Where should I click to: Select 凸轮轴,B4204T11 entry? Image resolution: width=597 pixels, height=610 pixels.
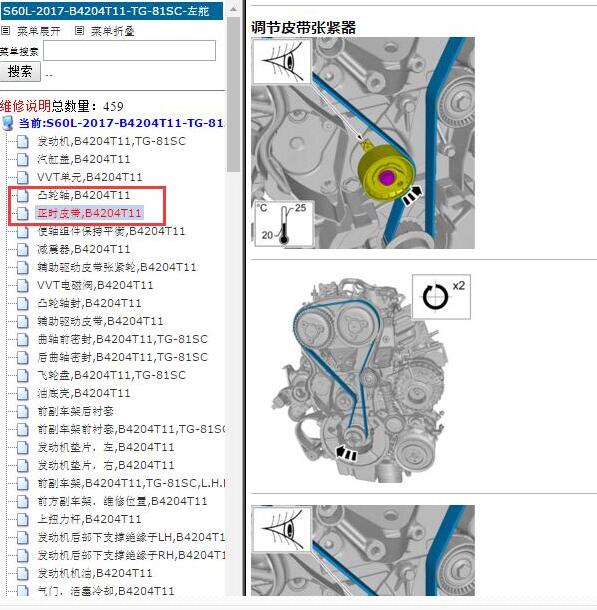point(84,195)
